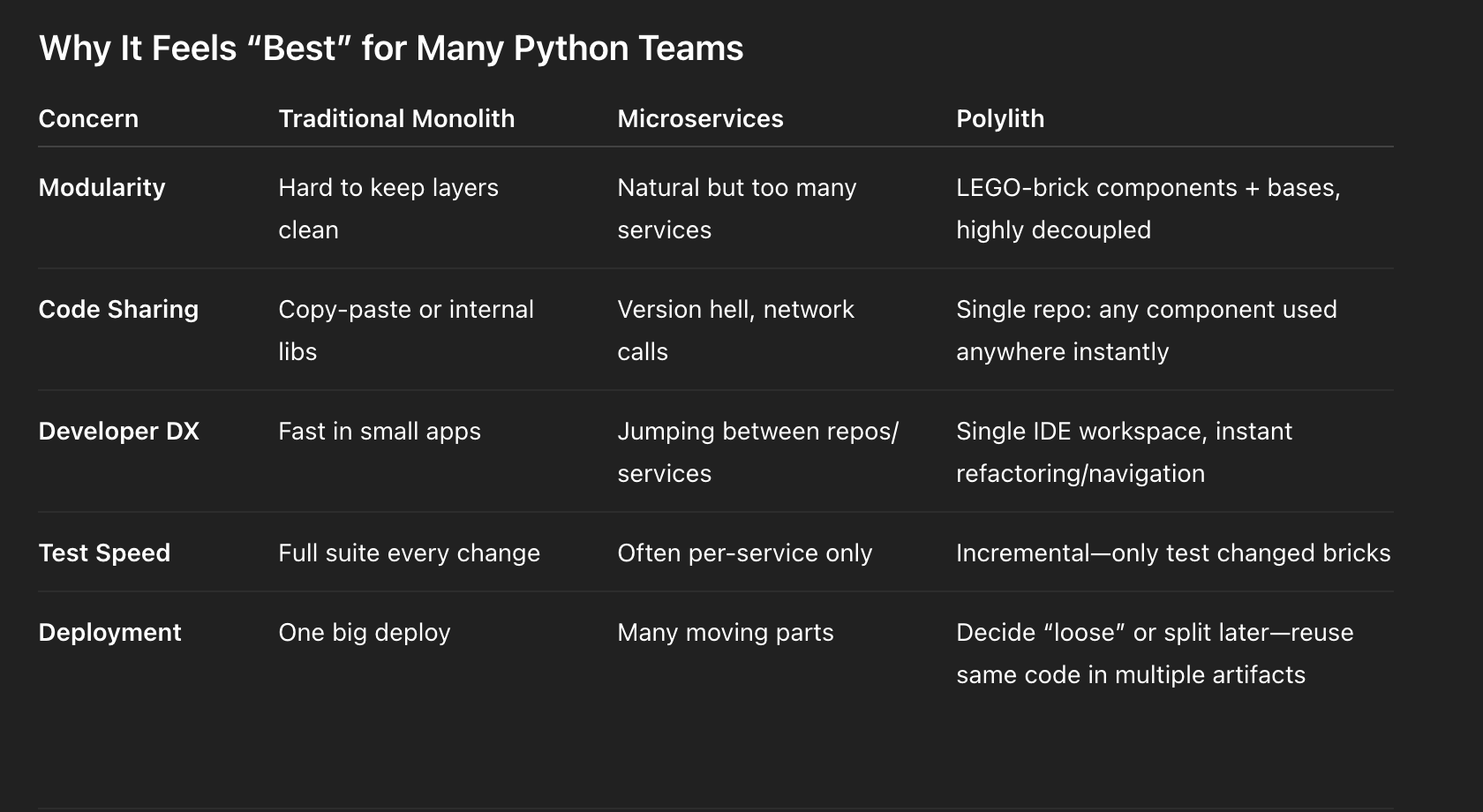Select 'Fast in small apps' cell

(380, 432)
